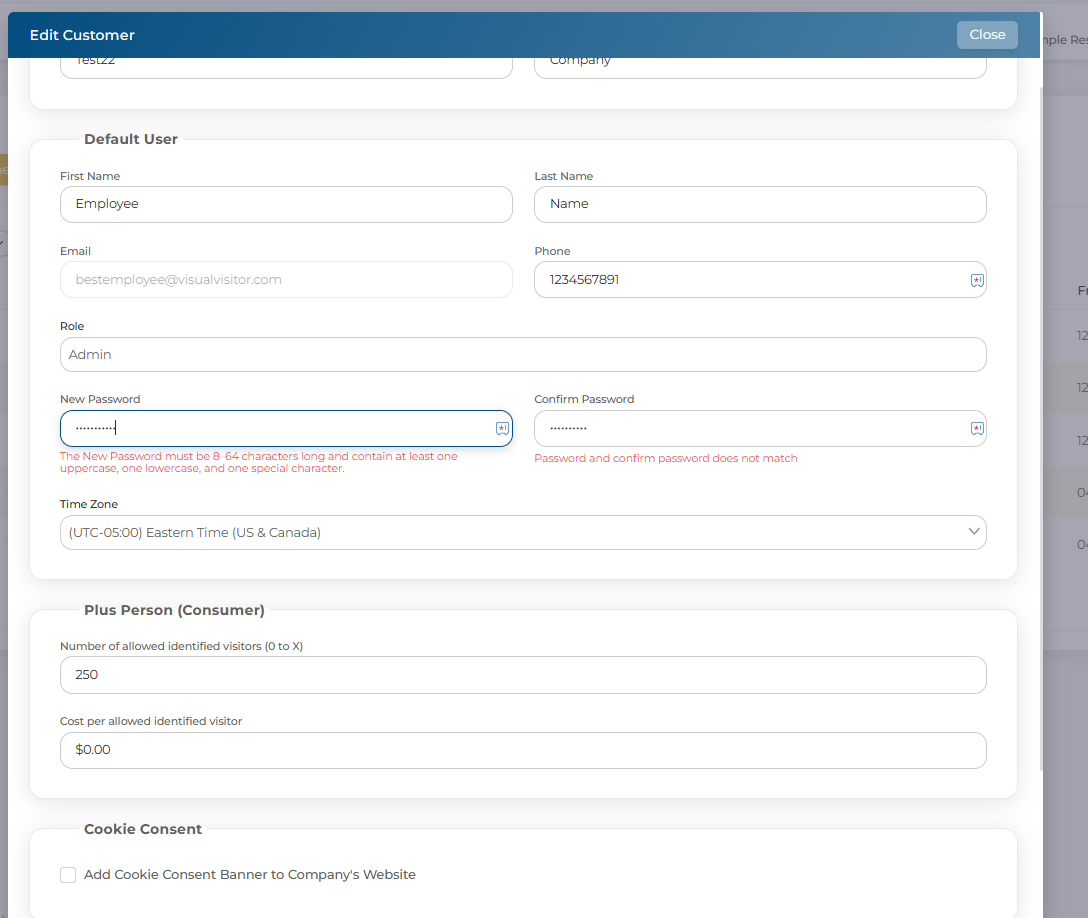Click into the First Name field
Image resolution: width=1088 pixels, height=918 pixels.
coord(286,204)
